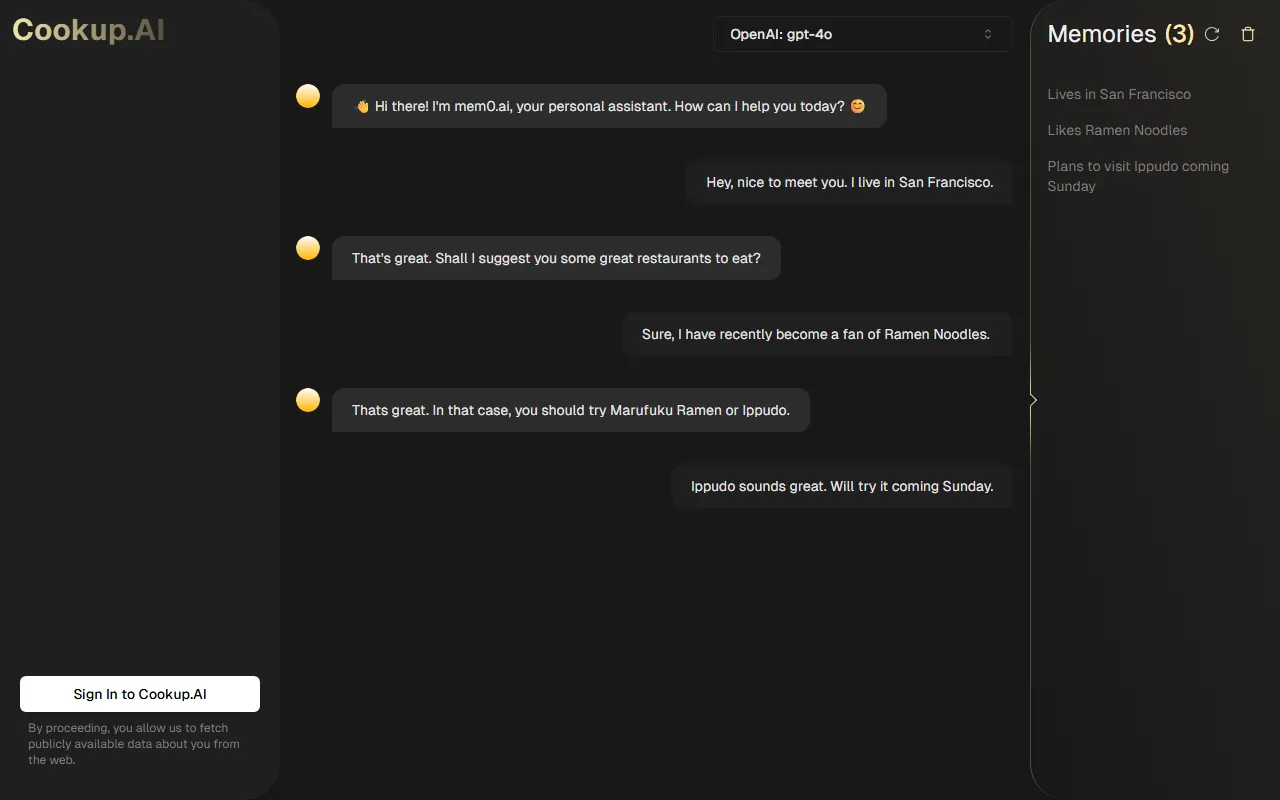
Task: Click the Cookup.AI logo
Action: tap(88, 30)
